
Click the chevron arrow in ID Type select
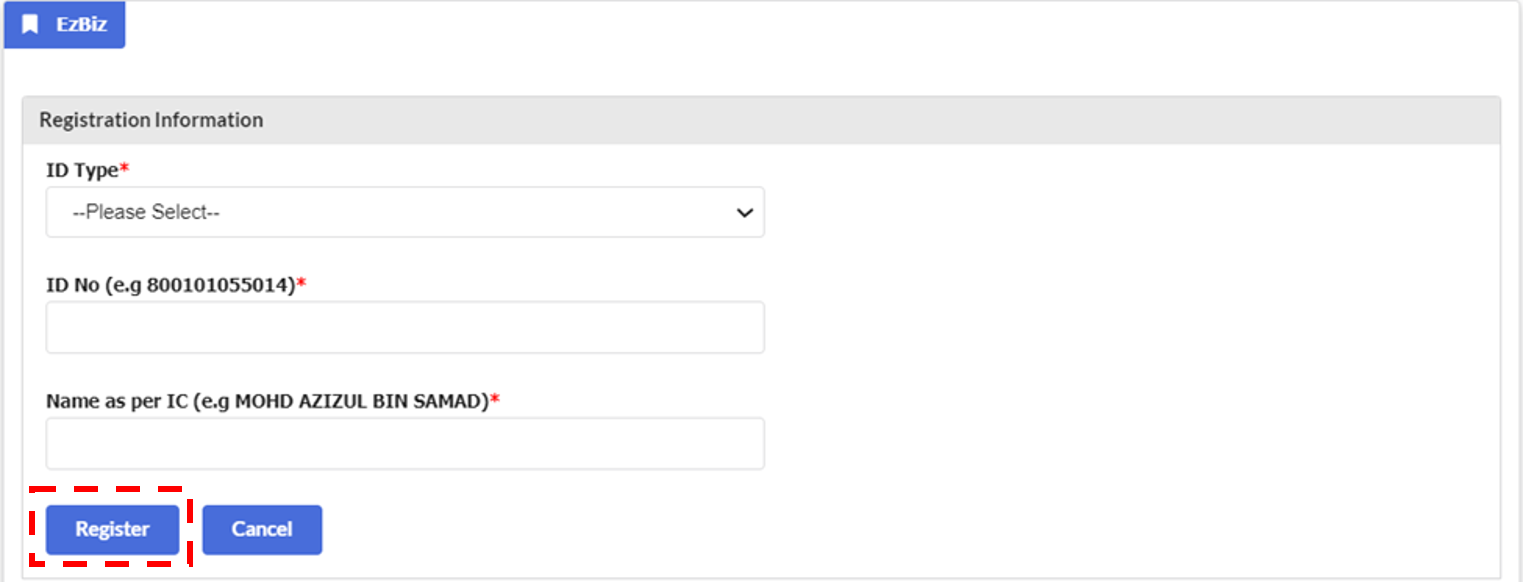click(x=744, y=213)
